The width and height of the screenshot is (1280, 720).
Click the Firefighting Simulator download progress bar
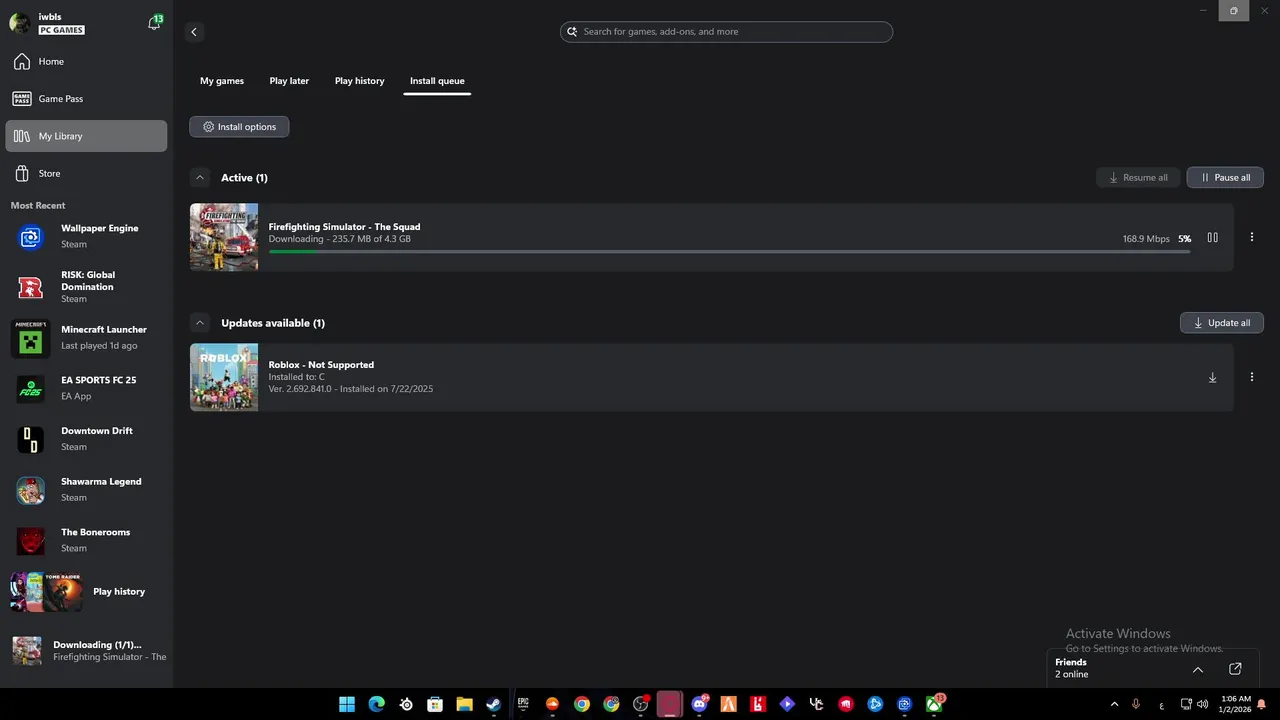(x=729, y=252)
